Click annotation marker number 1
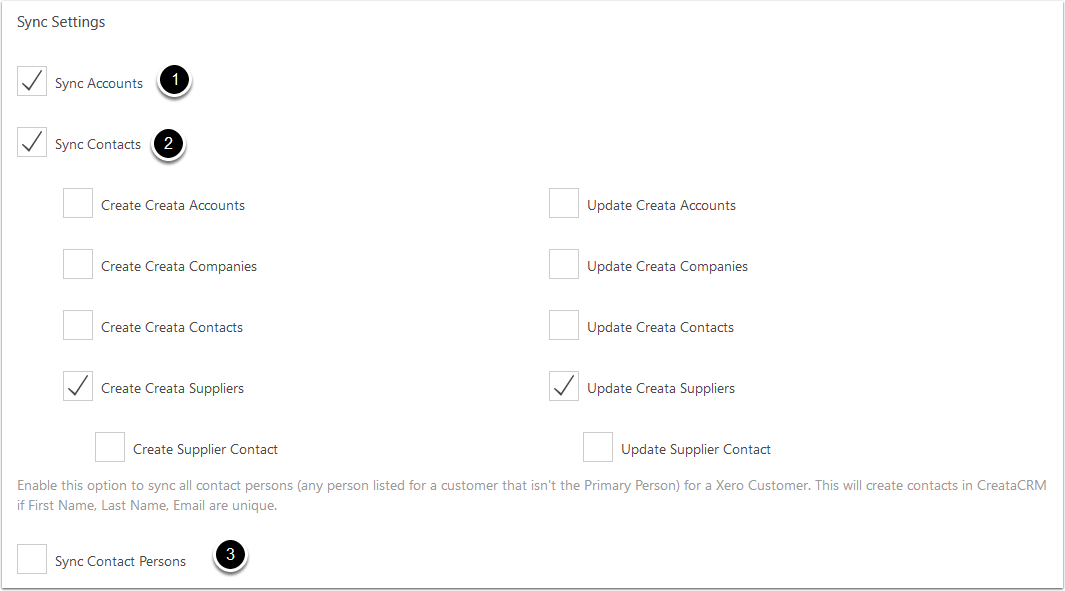This screenshot has width=1065, height=591. point(175,80)
